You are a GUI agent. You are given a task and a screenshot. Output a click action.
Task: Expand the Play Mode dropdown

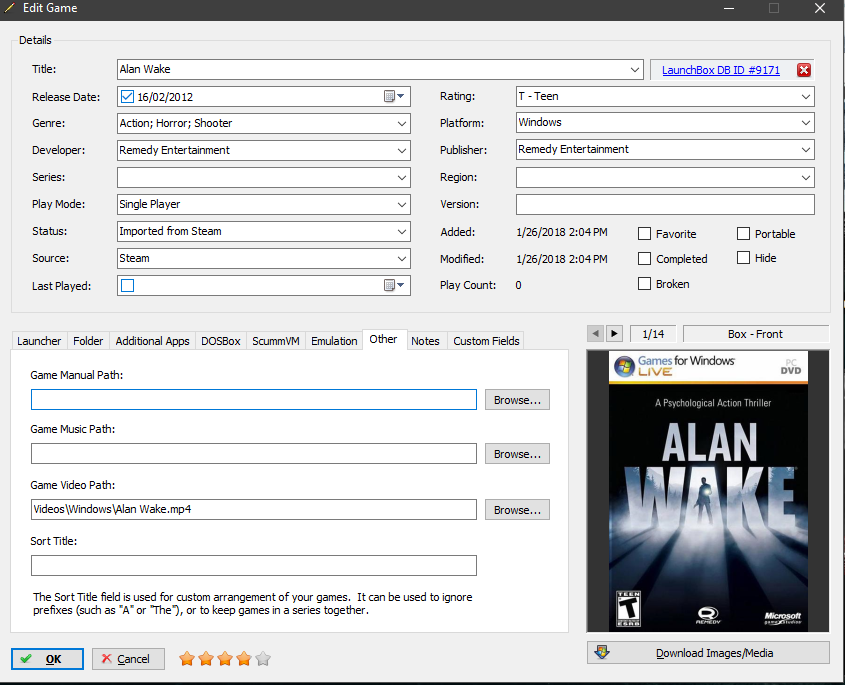[x=401, y=204]
